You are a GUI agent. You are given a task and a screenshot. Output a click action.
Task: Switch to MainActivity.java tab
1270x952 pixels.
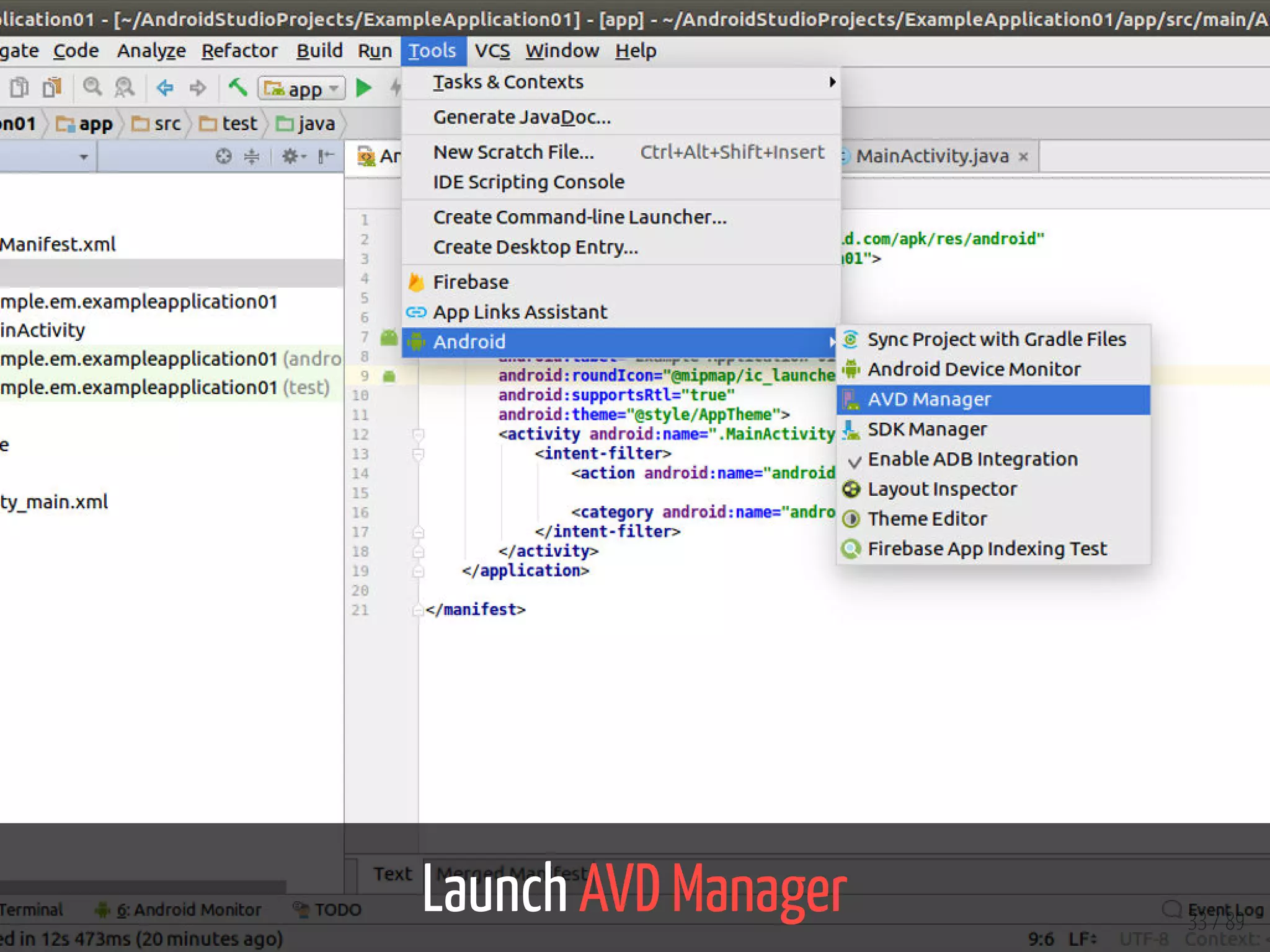(x=932, y=156)
